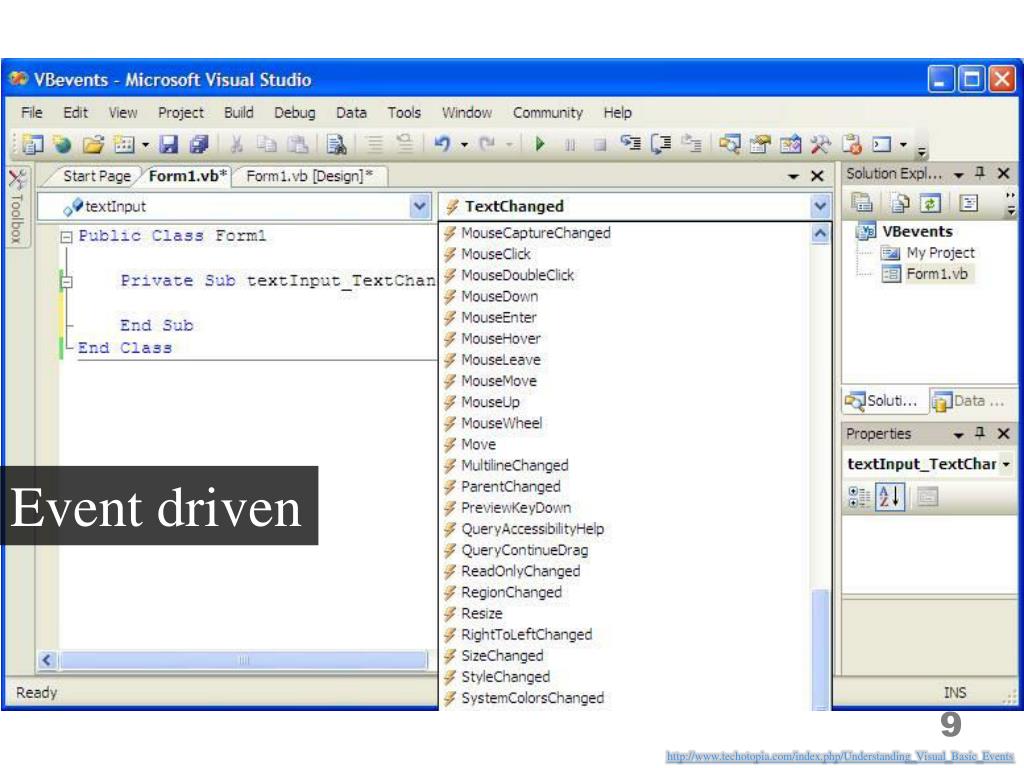
Task: Click the Cut scissors icon
Action: click(236, 144)
